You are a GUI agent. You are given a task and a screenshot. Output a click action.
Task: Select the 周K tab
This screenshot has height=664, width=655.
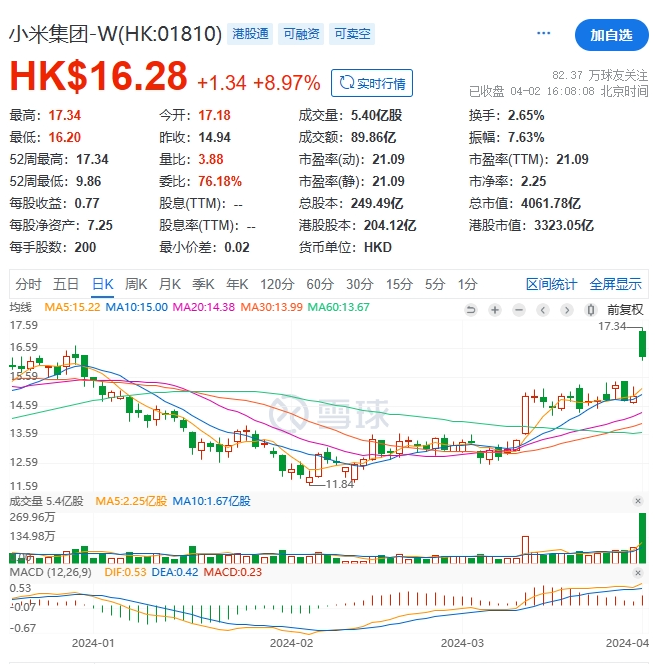(x=136, y=284)
